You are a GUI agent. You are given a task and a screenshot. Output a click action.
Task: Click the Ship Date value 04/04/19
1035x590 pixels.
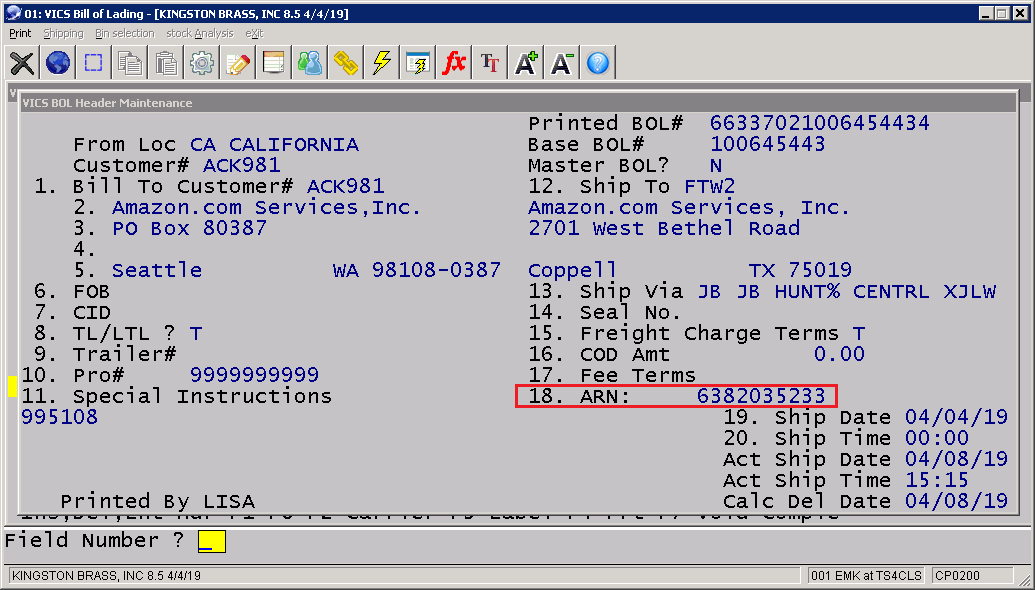pos(956,417)
